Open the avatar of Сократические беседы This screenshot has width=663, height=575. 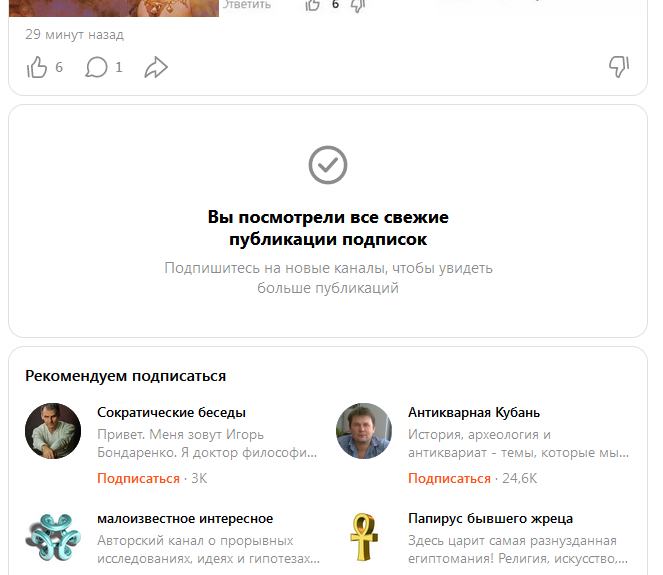point(53,431)
